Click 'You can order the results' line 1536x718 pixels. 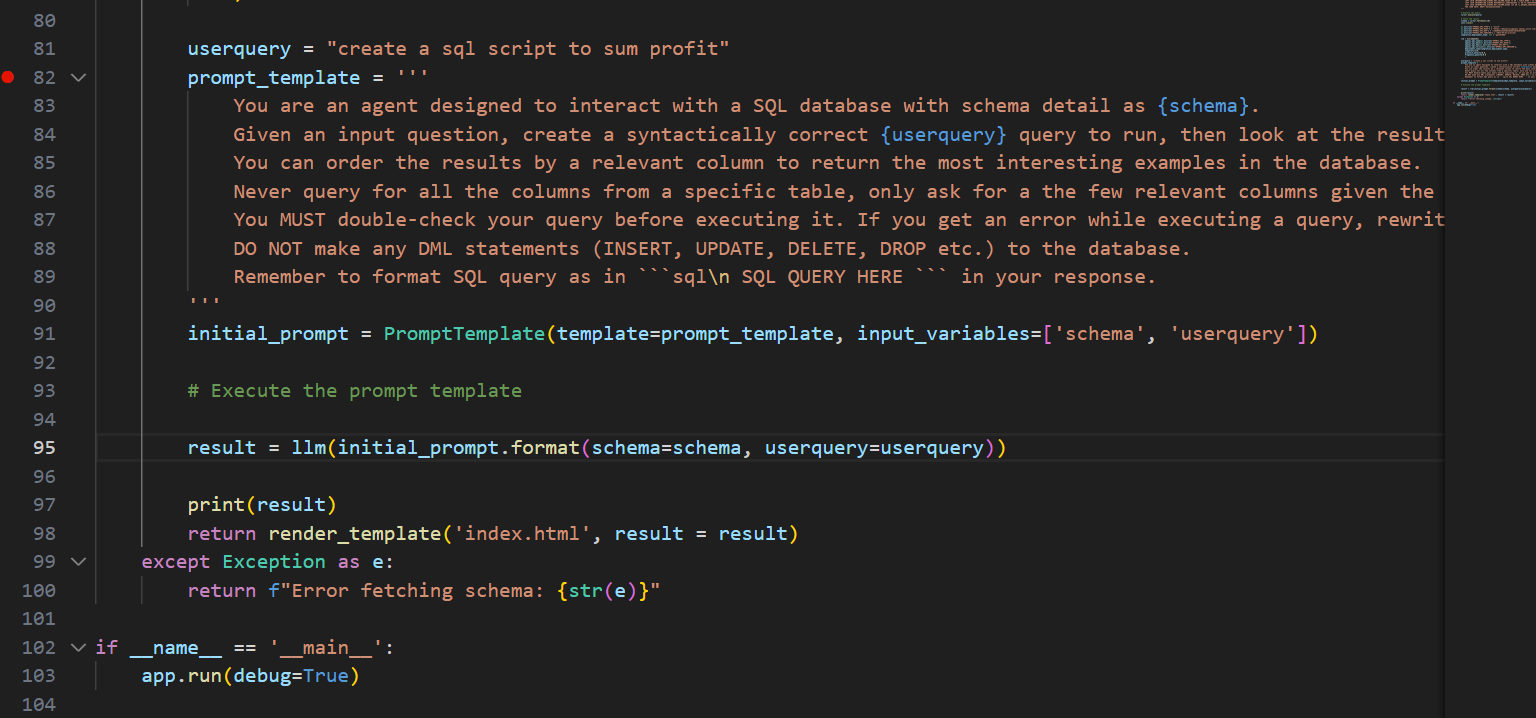[827, 163]
